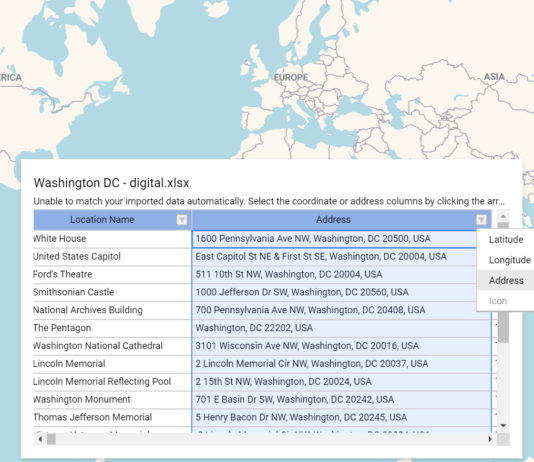The width and height of the screenshot is (534, 462).
Task: Click the EUROPE label on the map
Action: pyautogui.click(x=291, y=78)
